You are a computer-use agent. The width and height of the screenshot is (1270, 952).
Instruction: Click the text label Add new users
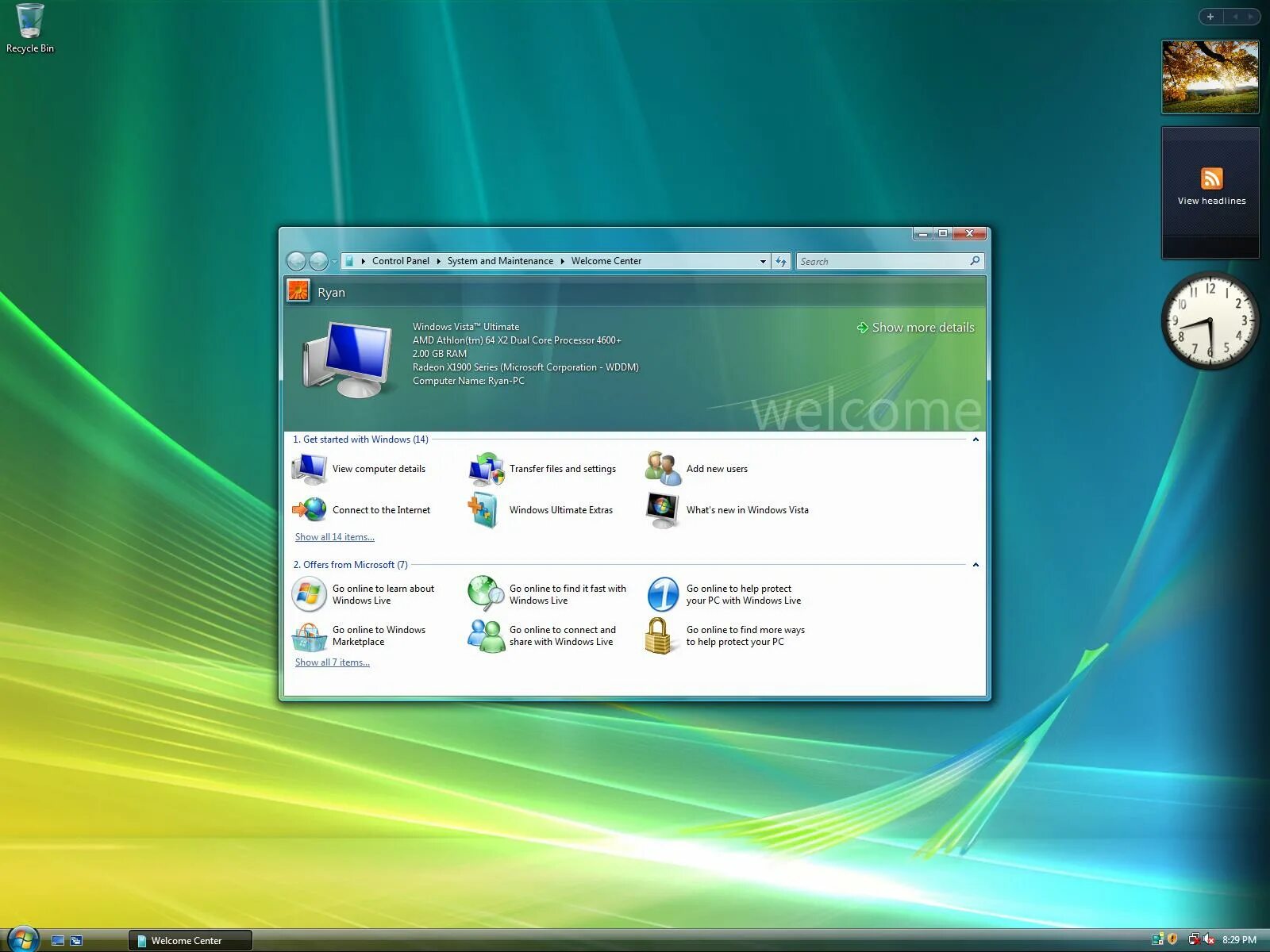(x=717, y=469)
